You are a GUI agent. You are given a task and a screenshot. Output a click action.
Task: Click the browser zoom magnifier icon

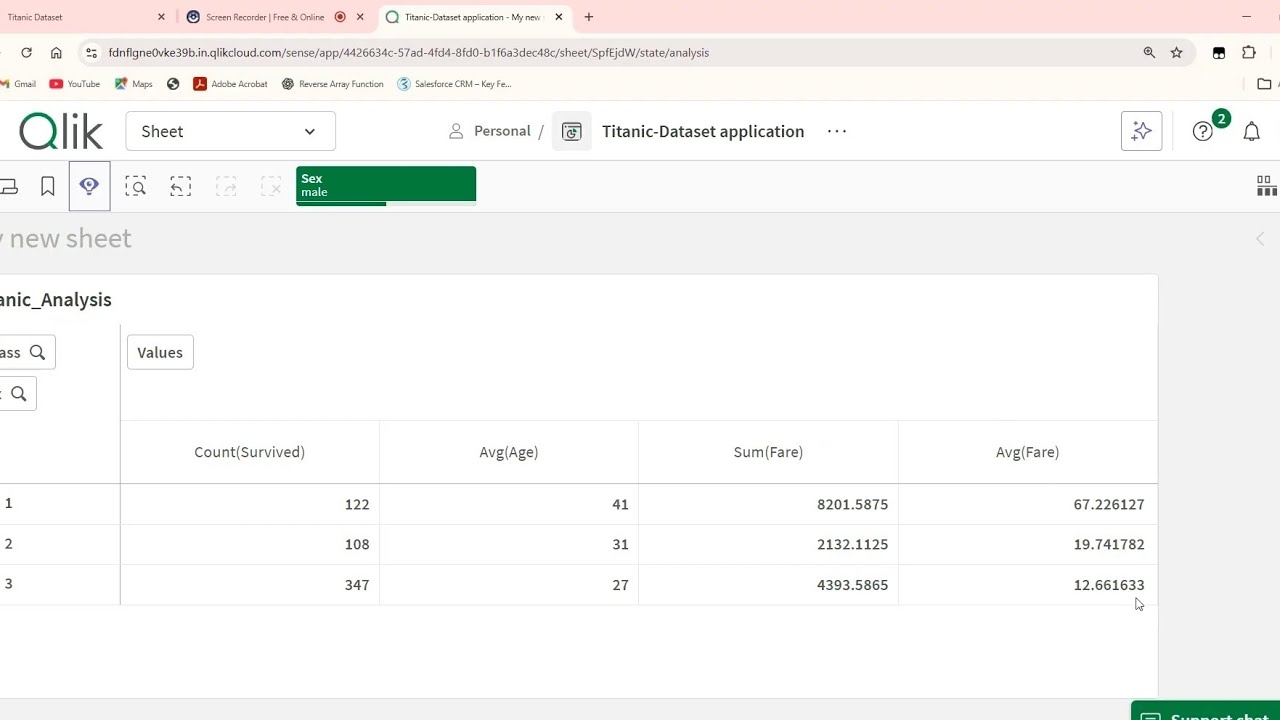[1149, 53]
